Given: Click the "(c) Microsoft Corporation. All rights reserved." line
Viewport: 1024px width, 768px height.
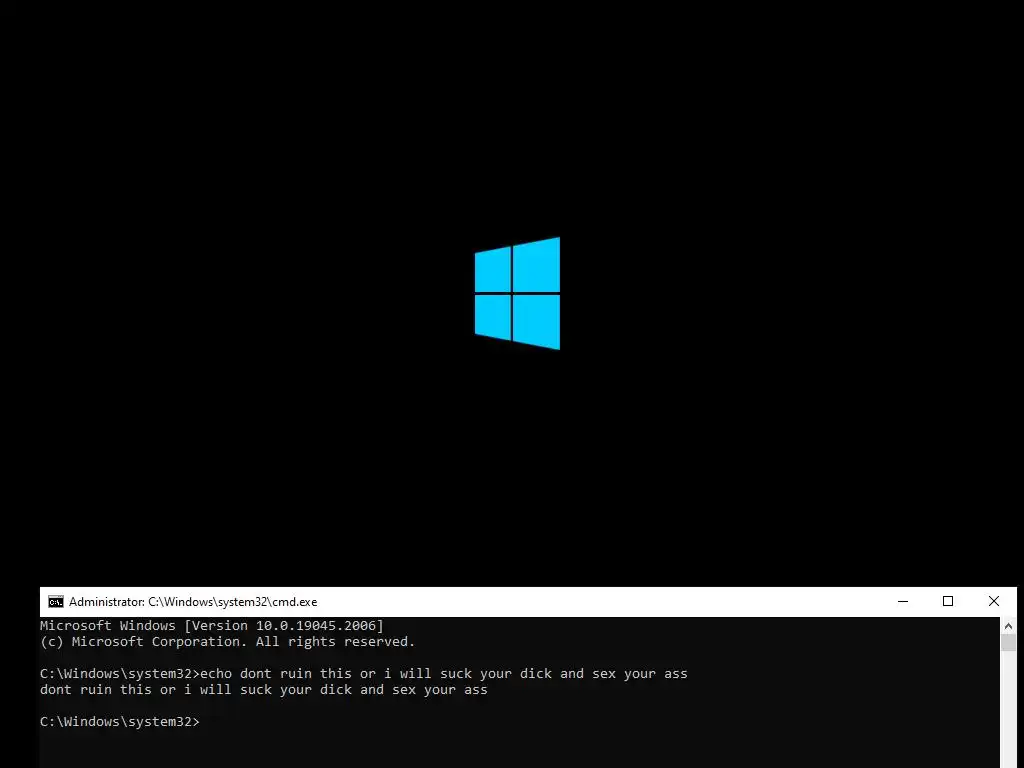Looking at the screenshot, I should [227, 642].
